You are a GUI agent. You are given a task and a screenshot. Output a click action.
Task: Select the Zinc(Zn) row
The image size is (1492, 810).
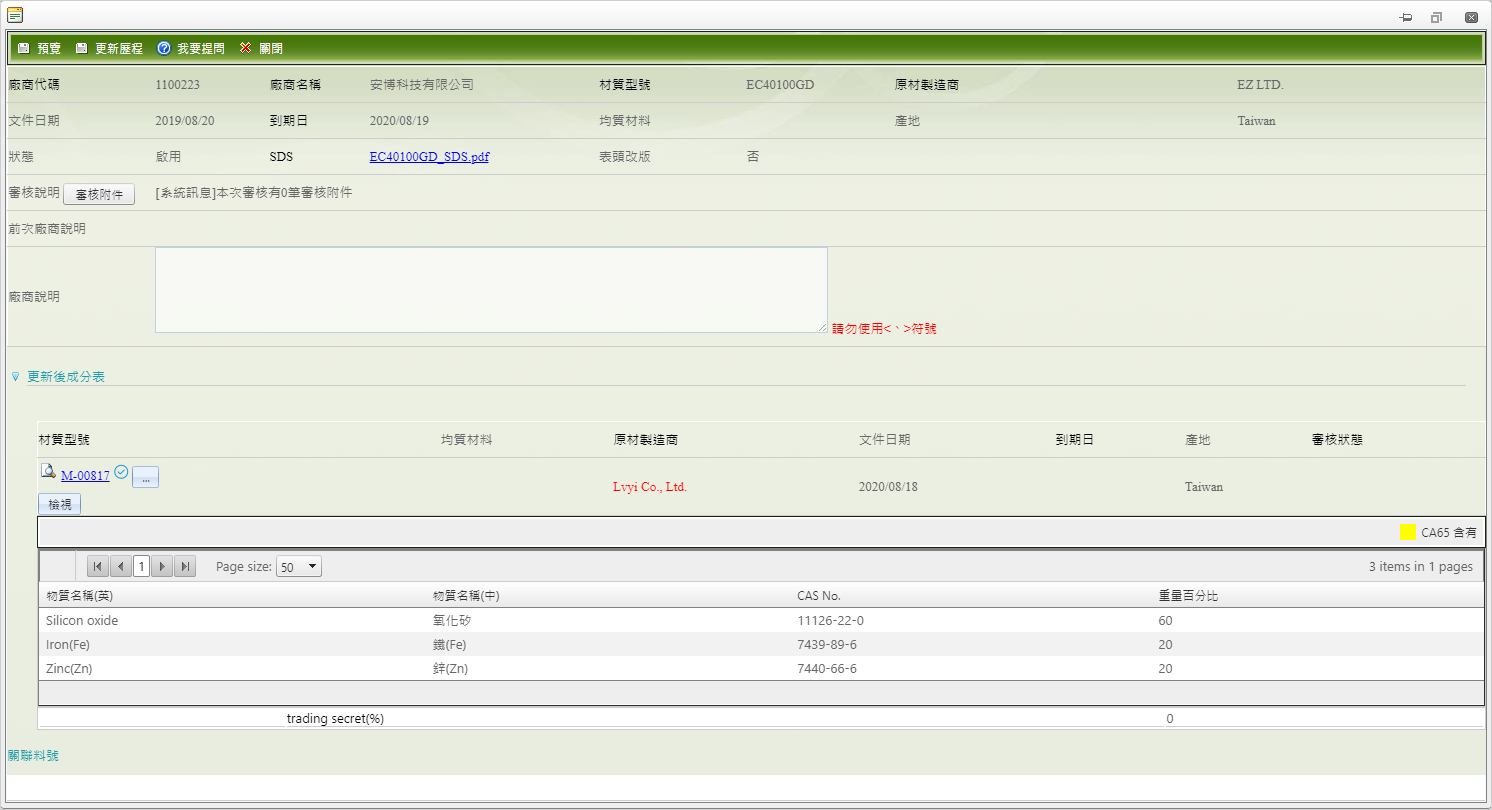coord(761,668)
